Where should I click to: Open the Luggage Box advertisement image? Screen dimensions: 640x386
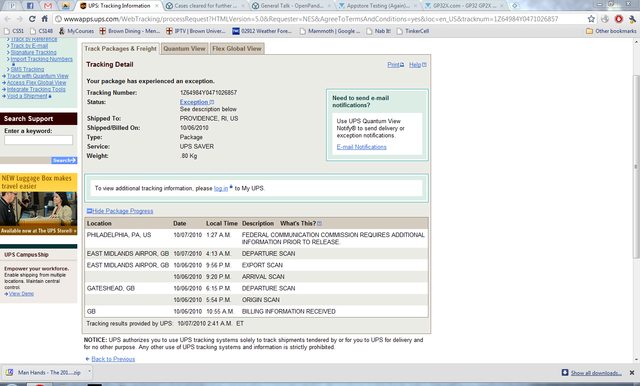point(38,204)
